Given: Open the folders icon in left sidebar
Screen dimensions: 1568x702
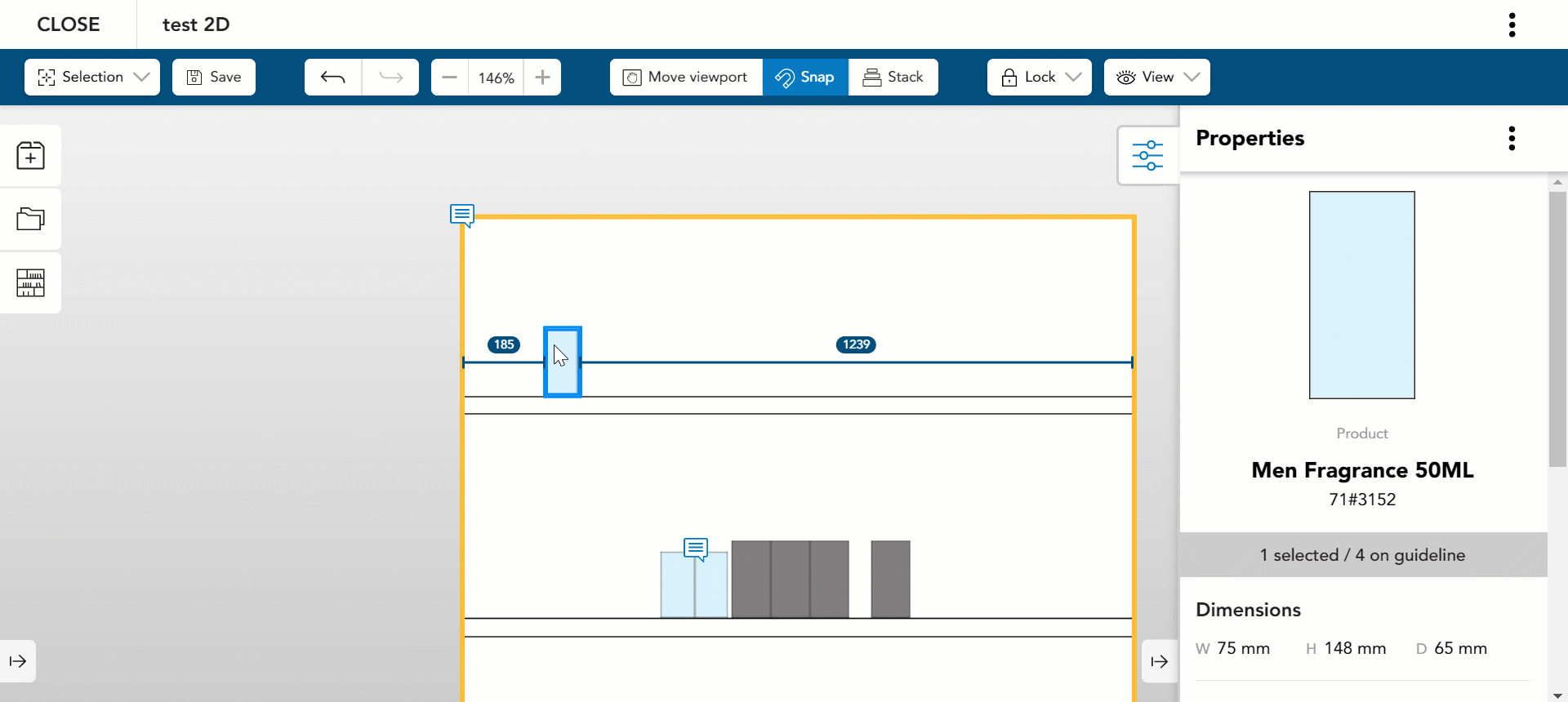Looking at the screenshot, I should point(30,219).
